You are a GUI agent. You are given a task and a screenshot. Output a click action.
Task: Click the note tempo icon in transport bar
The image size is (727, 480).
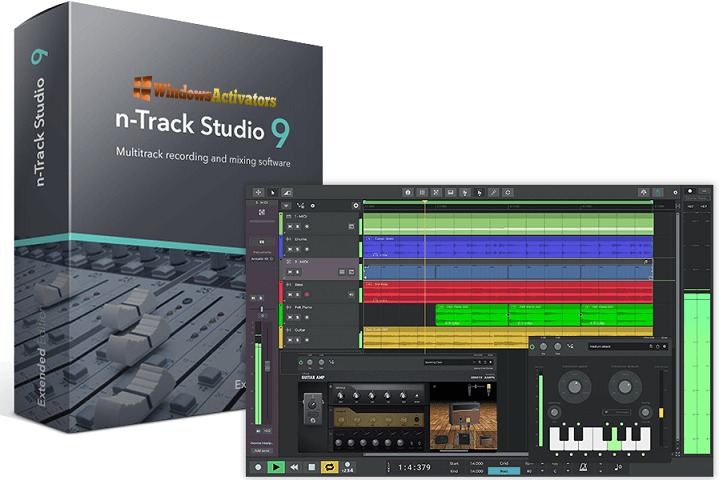(618, 467)
